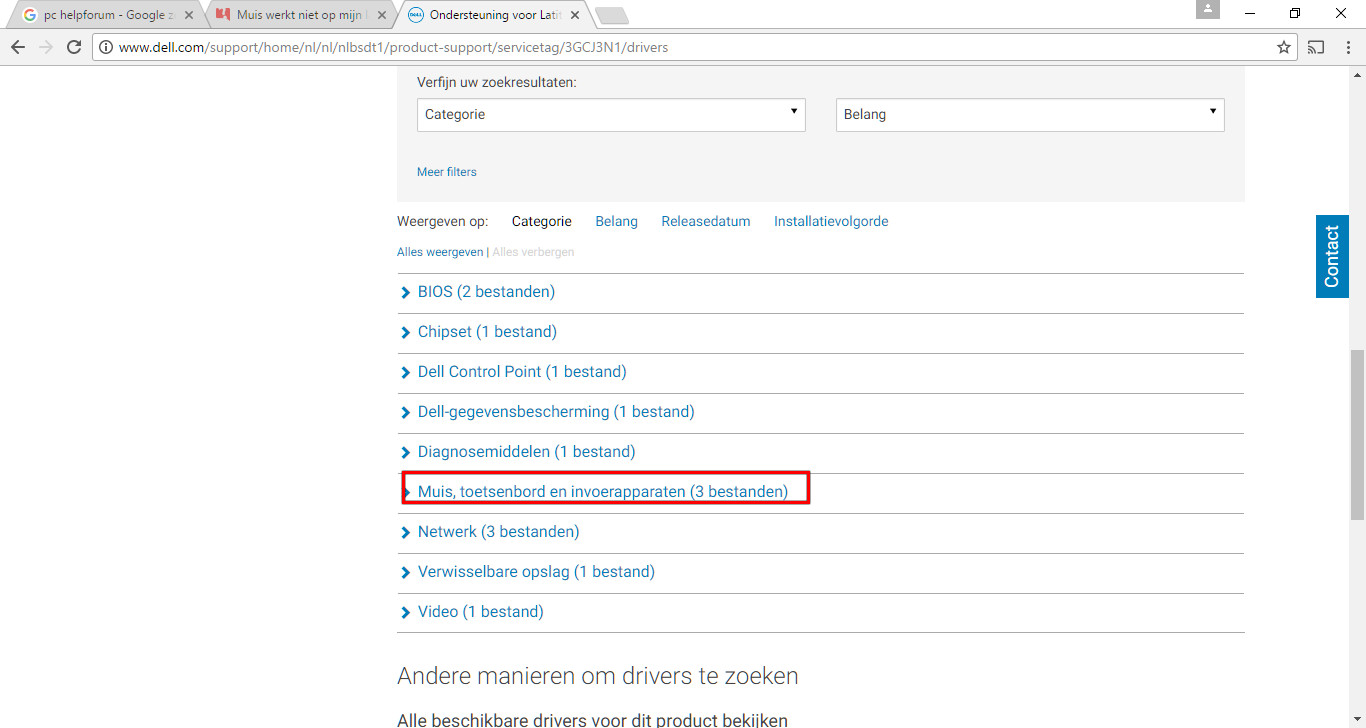Bookmark this page with the star icon

coord(1284,47)
